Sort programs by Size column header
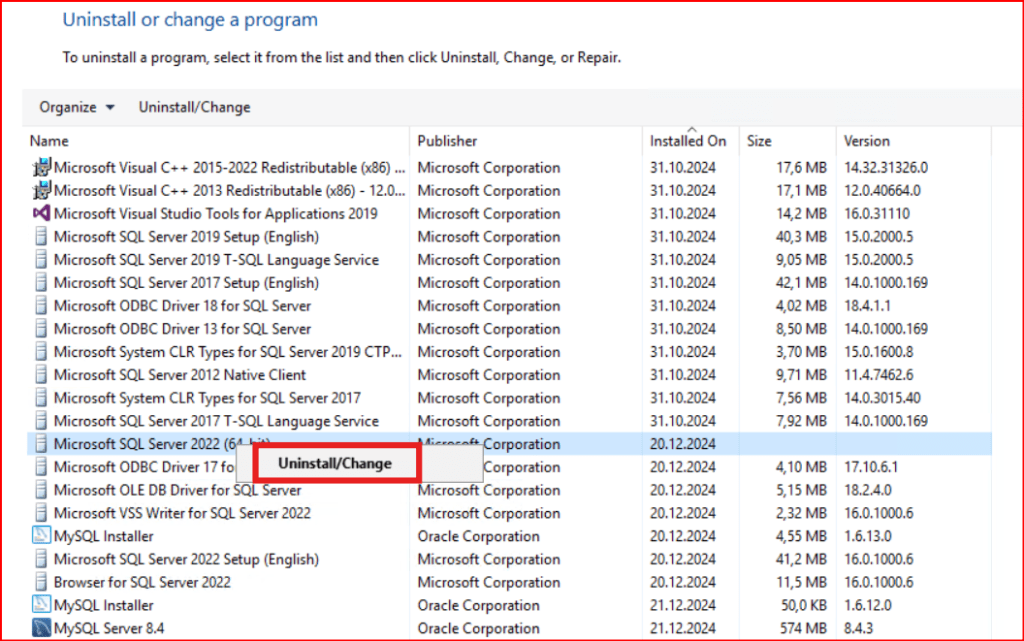Image resolution: width=1024 pixels, height=641 pixels. pos(759,141)
